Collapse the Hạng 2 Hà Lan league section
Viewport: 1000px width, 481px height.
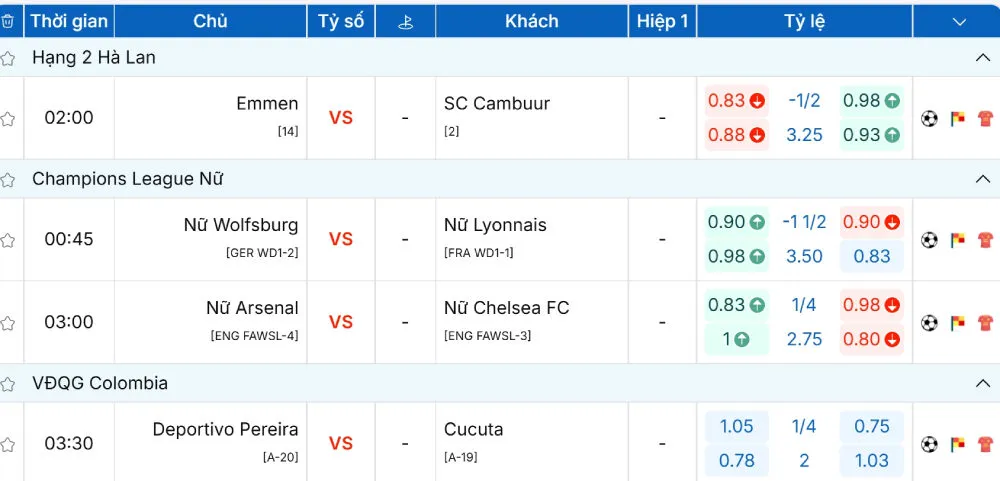pos(982,58)
